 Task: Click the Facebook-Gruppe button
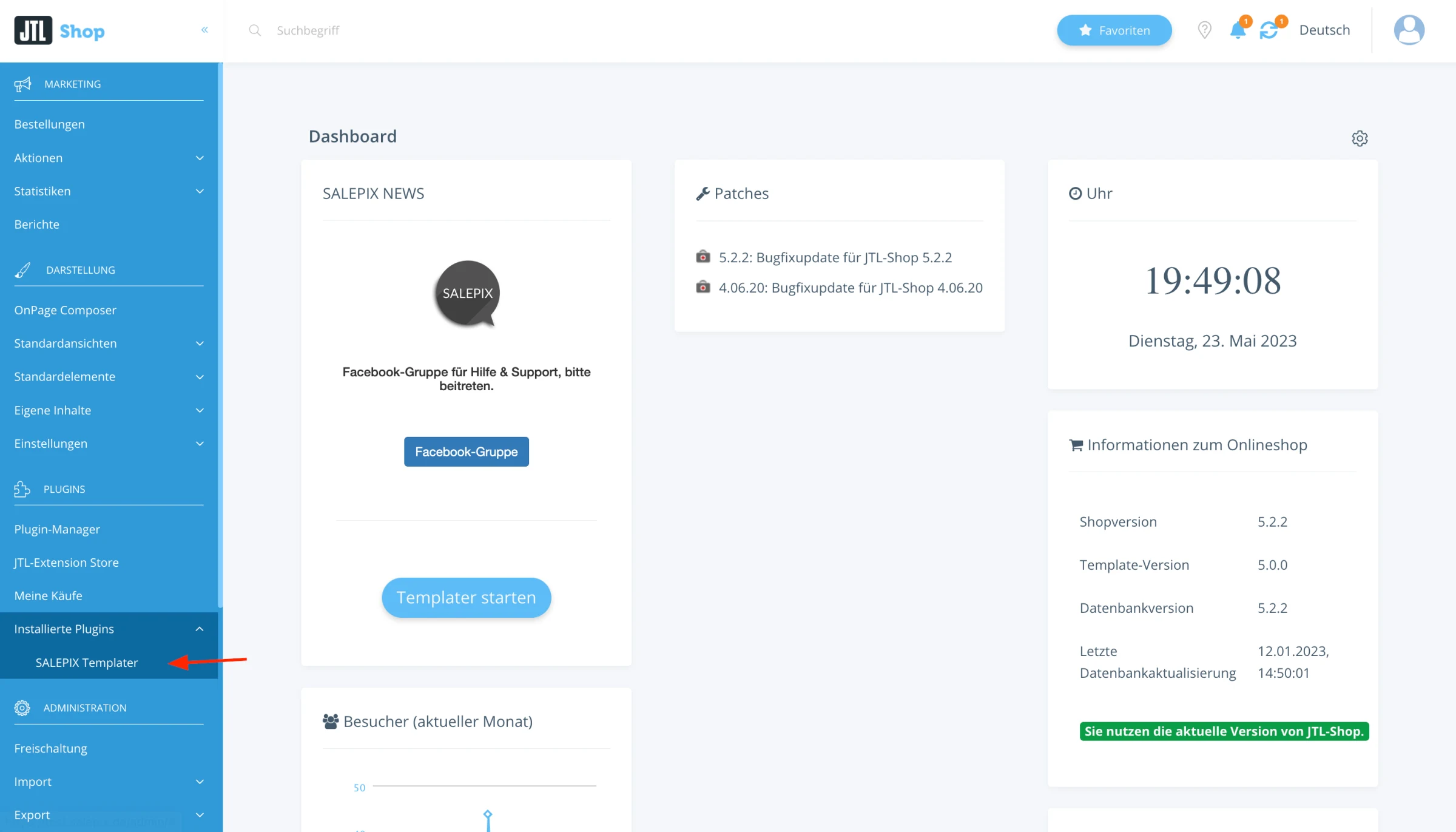(x=466, y=452)
